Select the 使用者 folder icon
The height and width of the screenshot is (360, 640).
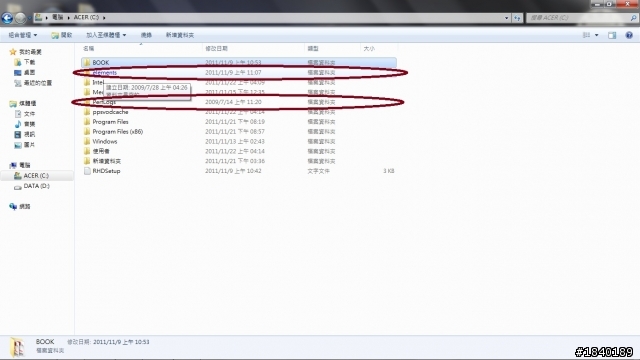(87, 151)
